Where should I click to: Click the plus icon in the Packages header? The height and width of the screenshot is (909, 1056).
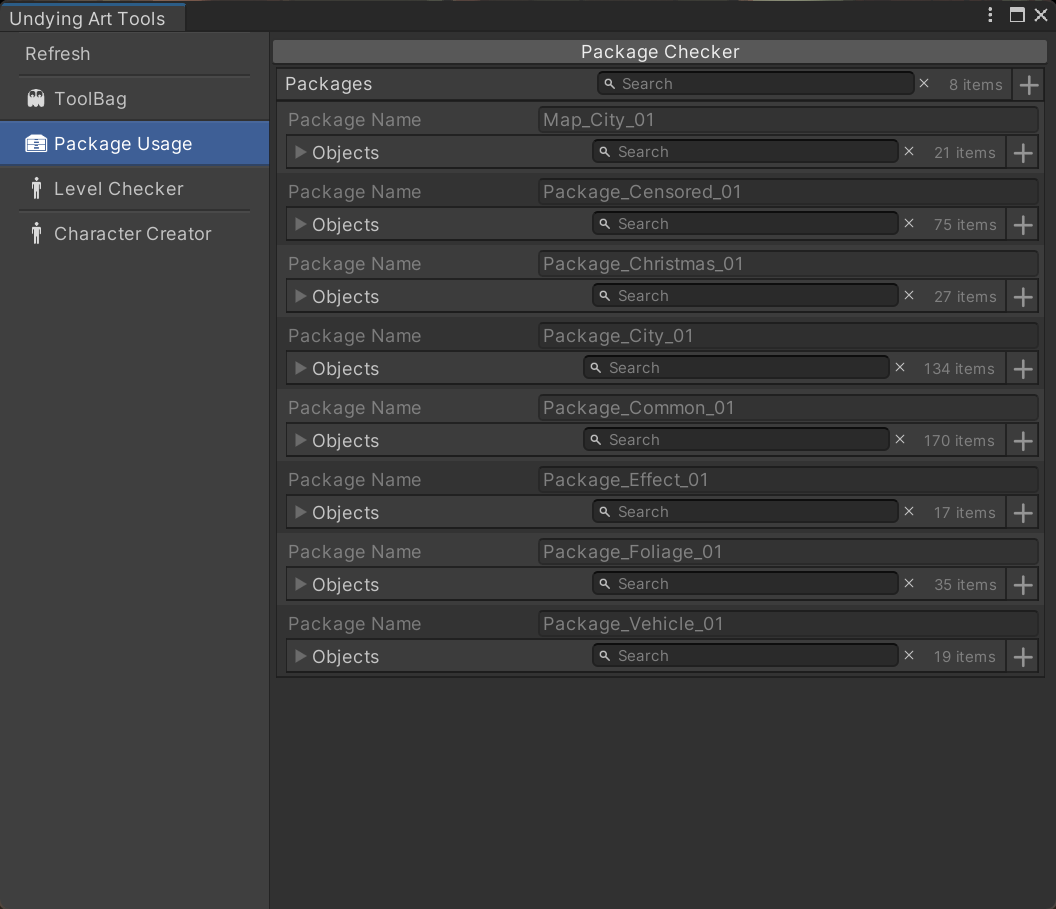(x=1028, y=85)
